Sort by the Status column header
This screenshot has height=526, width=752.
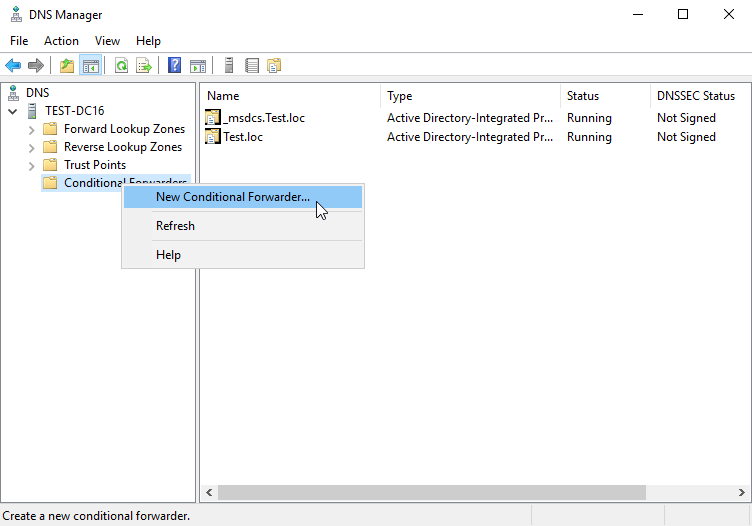(x=605, y=96)
